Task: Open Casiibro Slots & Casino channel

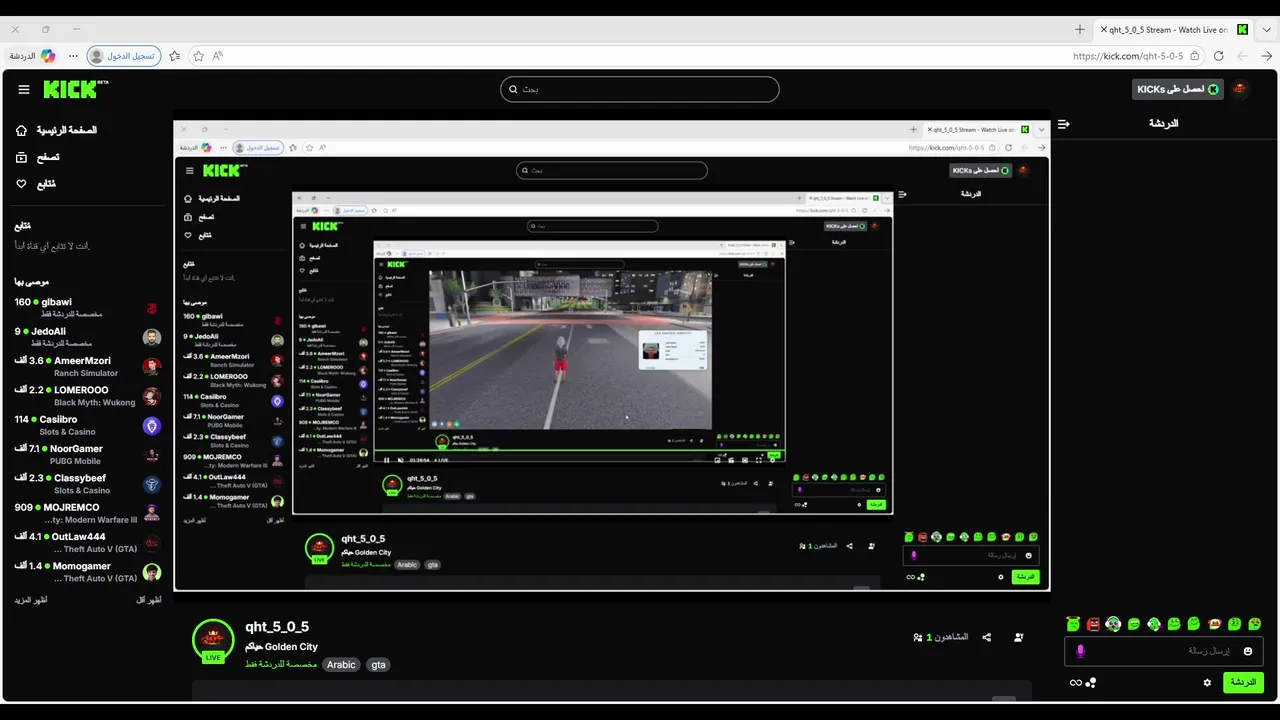Action: click(87, 425)
